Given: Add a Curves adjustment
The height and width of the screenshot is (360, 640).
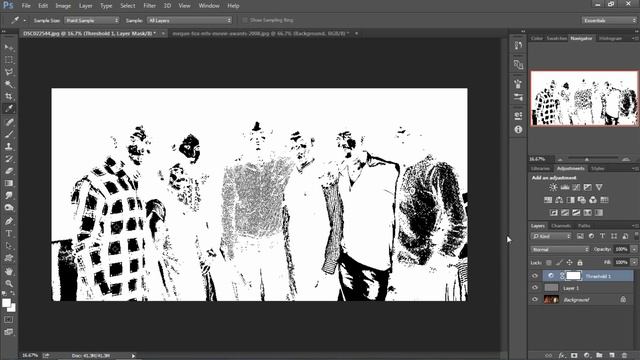Looking at the screenshot, I should tap(576, 187).
